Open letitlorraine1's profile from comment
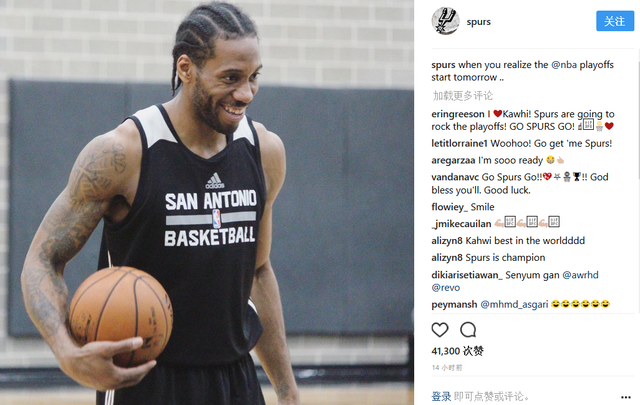The image size is (640, 405). pos(459,143)
